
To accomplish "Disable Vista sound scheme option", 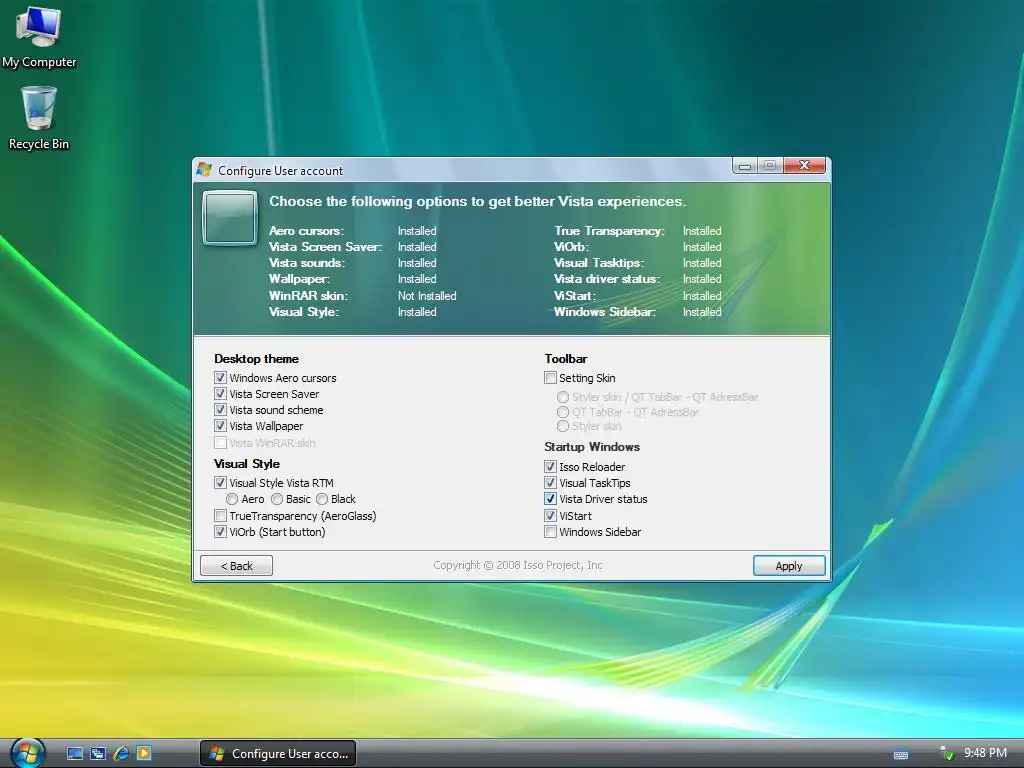I will (x=220, y=409).
